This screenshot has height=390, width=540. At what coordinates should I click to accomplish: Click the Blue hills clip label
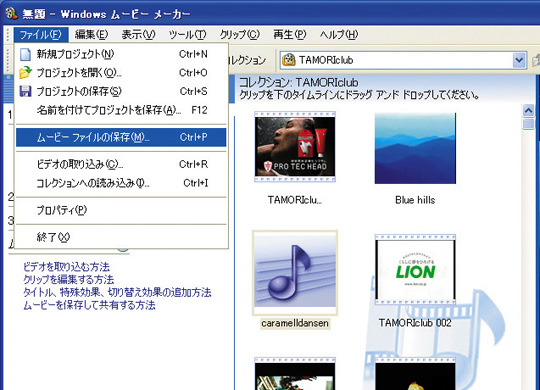(x=415, y=200)
